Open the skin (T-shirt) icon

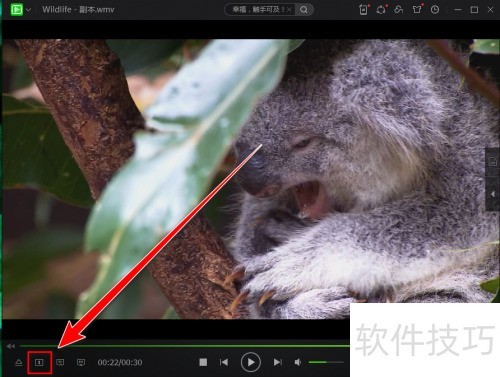point(417,10)
